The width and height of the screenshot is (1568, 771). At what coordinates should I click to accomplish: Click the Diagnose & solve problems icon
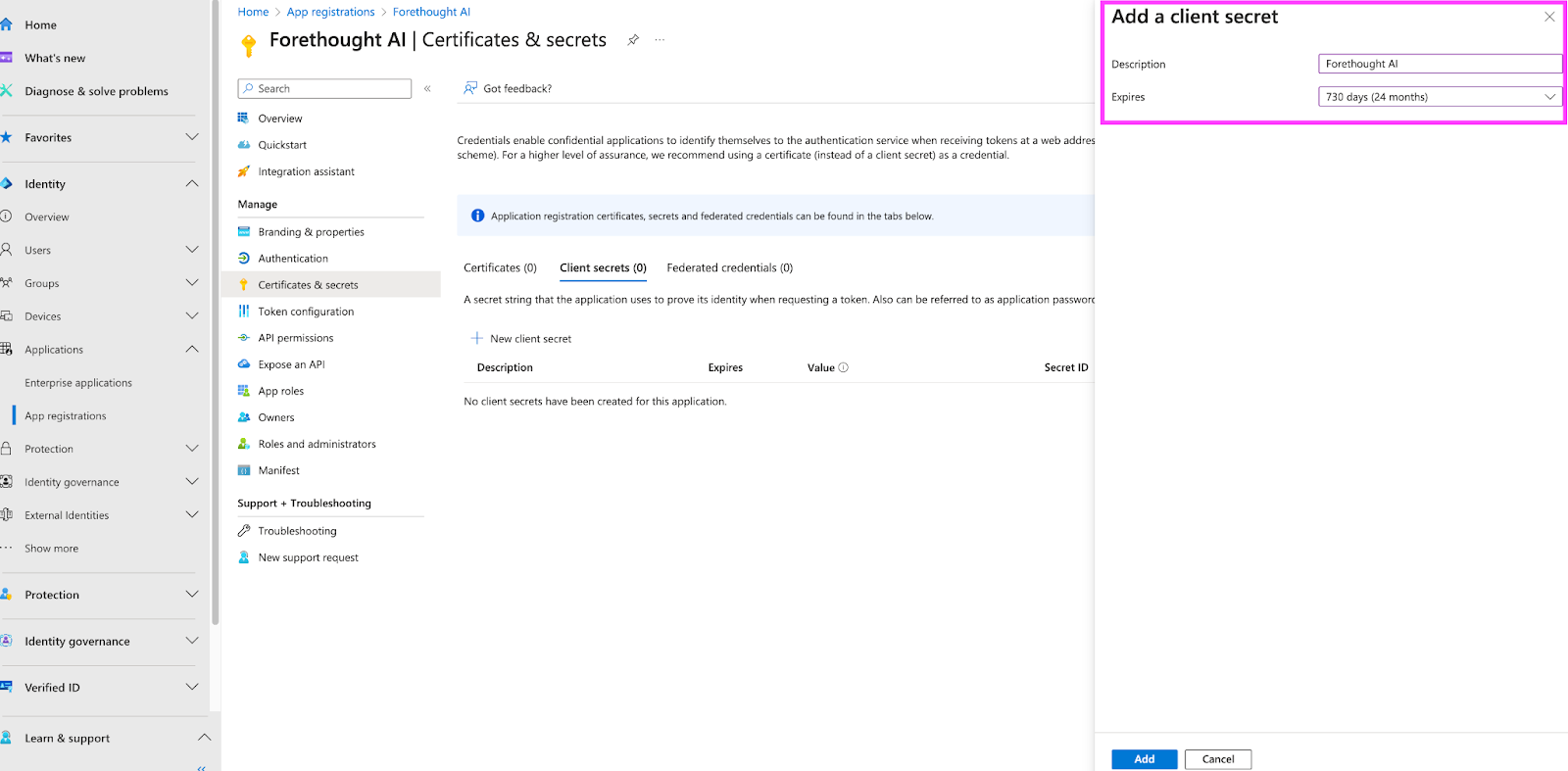point(6,91)
